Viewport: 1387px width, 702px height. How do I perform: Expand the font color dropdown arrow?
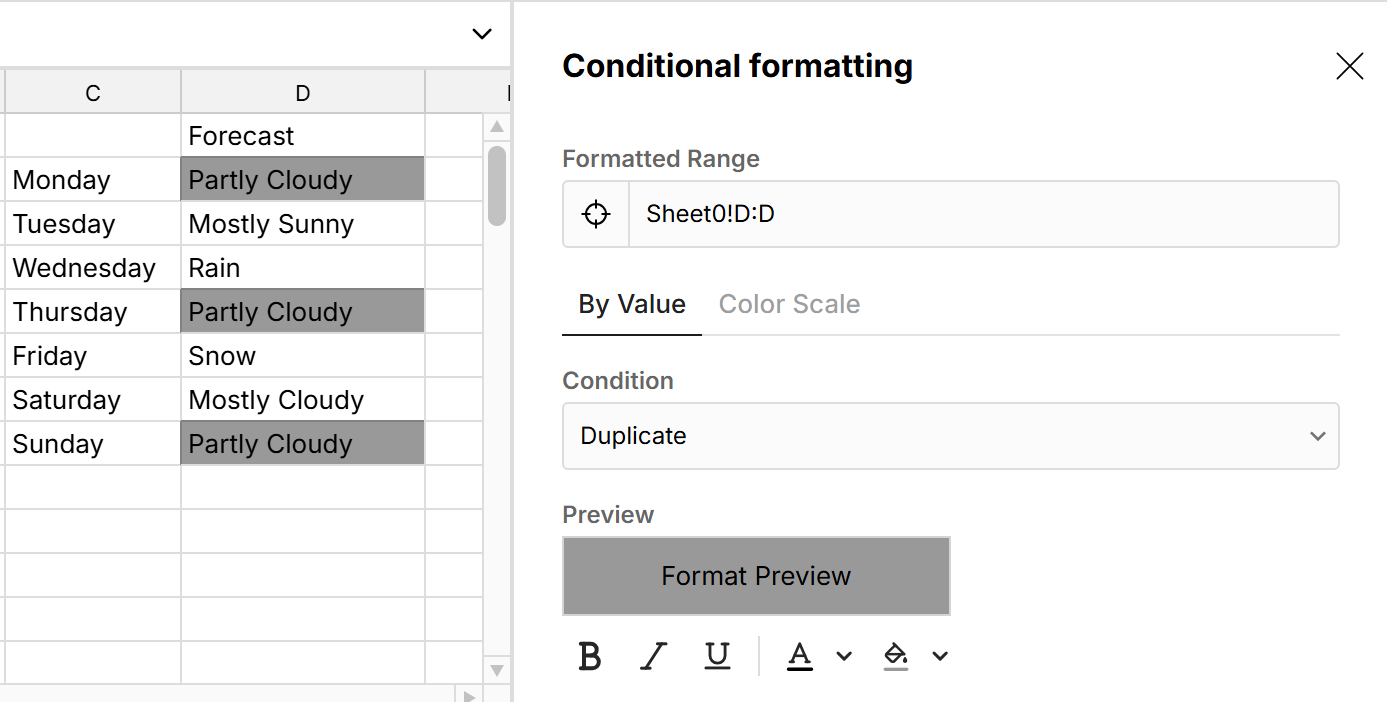click(x=843, y=655)
